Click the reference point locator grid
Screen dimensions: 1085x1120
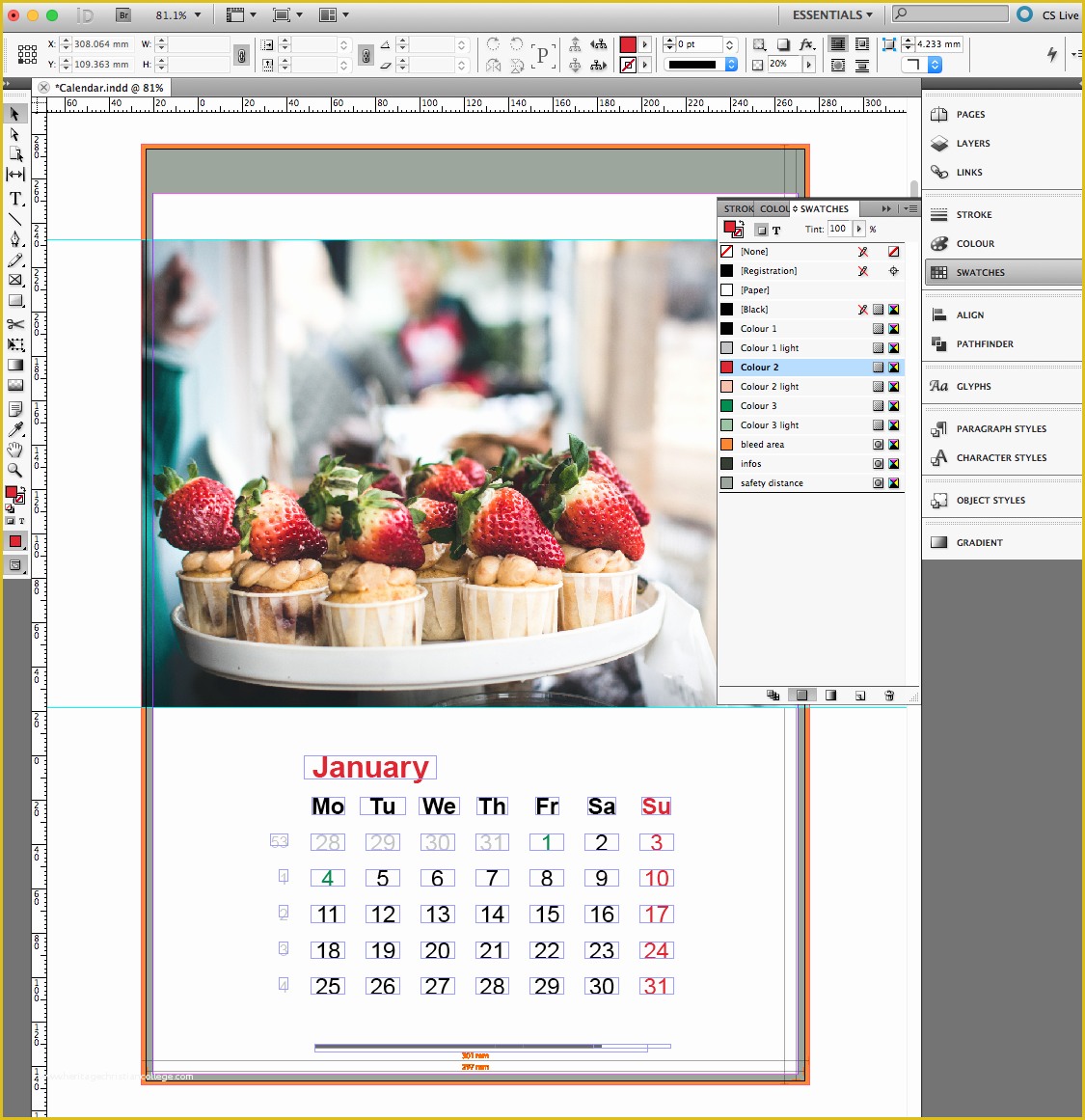27,54
